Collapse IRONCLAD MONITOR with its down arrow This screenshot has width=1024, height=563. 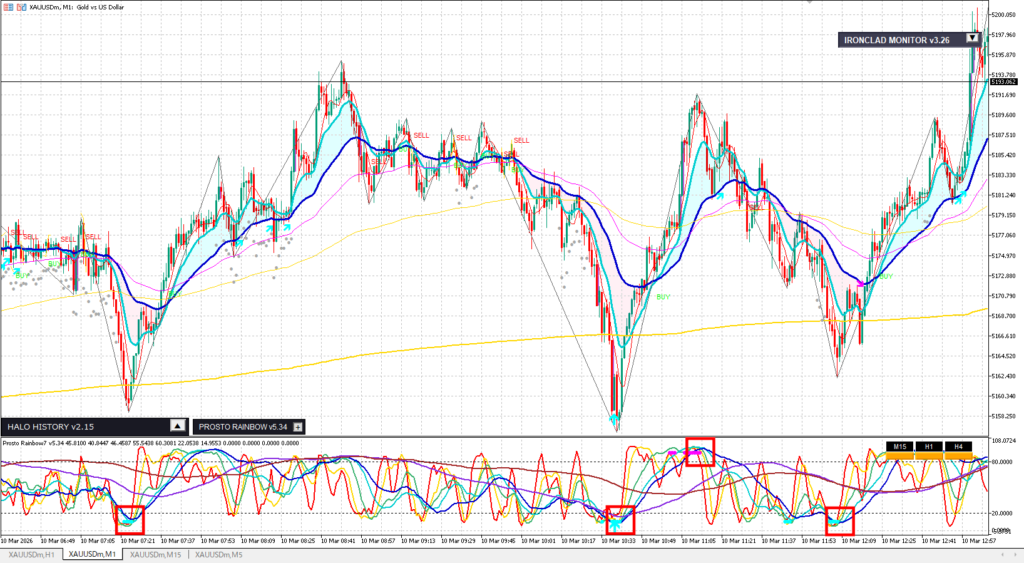pos(972,40)
